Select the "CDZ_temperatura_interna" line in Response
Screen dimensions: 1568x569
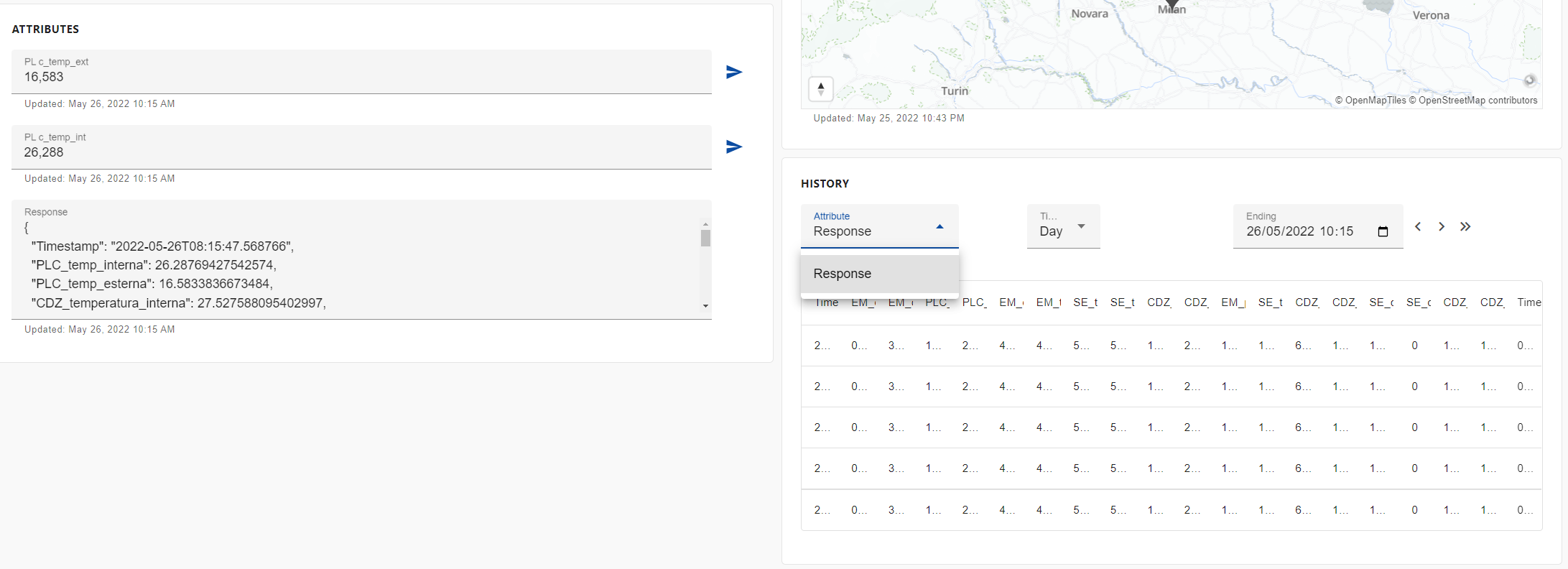click(179, 303)
